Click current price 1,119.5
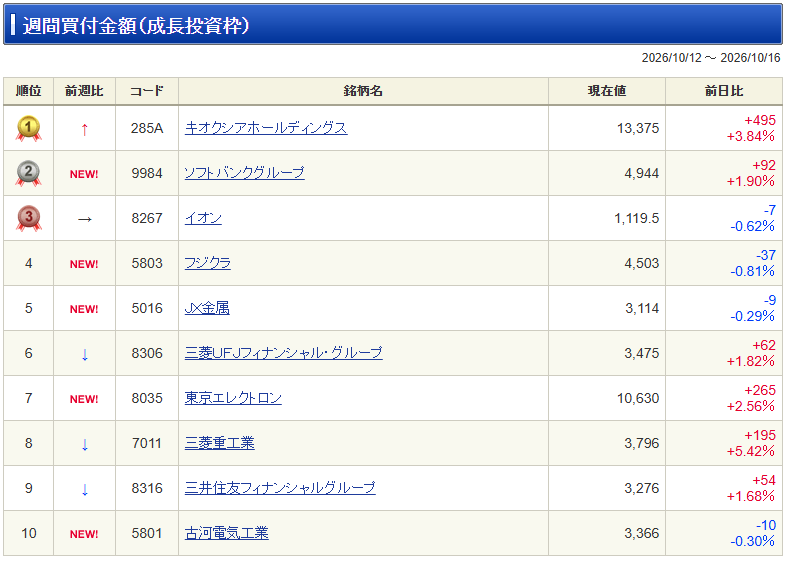795x565 pixels. point(637,219)
